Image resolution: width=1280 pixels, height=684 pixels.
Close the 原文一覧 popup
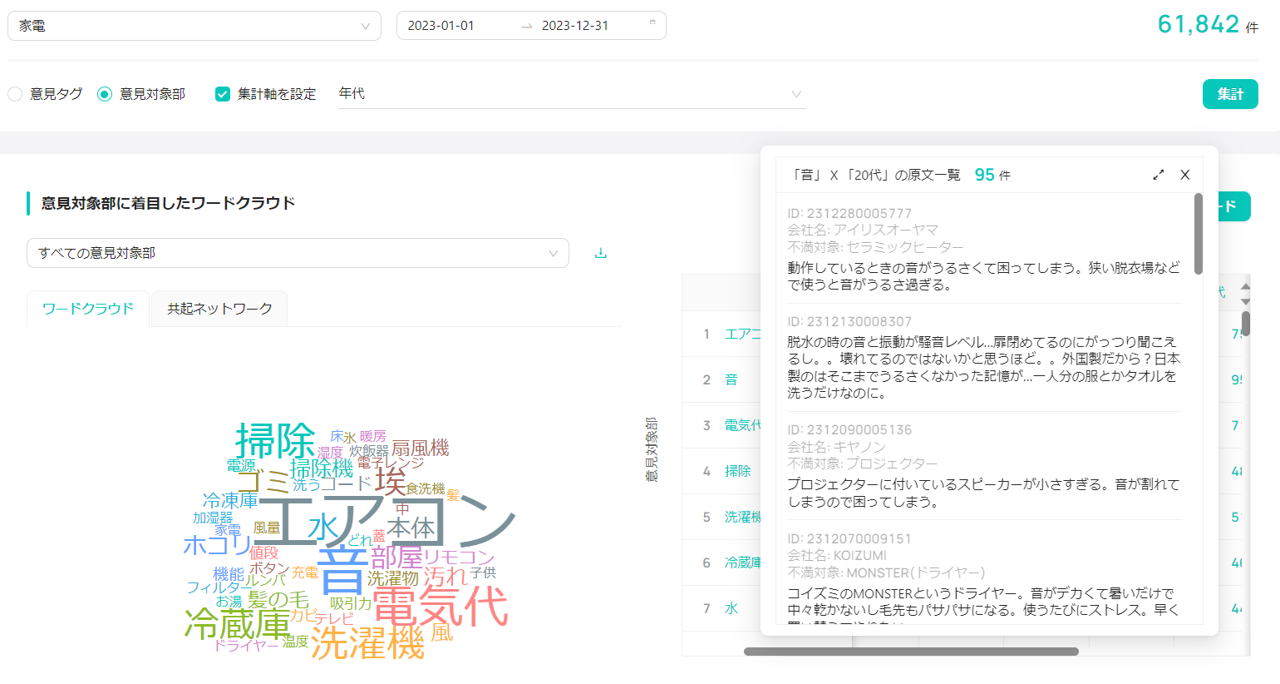coord(1185,174)
